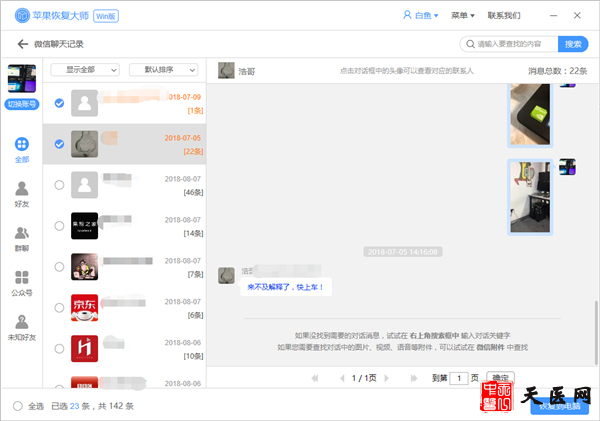Click the blue 搜索 button
600x421 pixels.
(574, 44)
